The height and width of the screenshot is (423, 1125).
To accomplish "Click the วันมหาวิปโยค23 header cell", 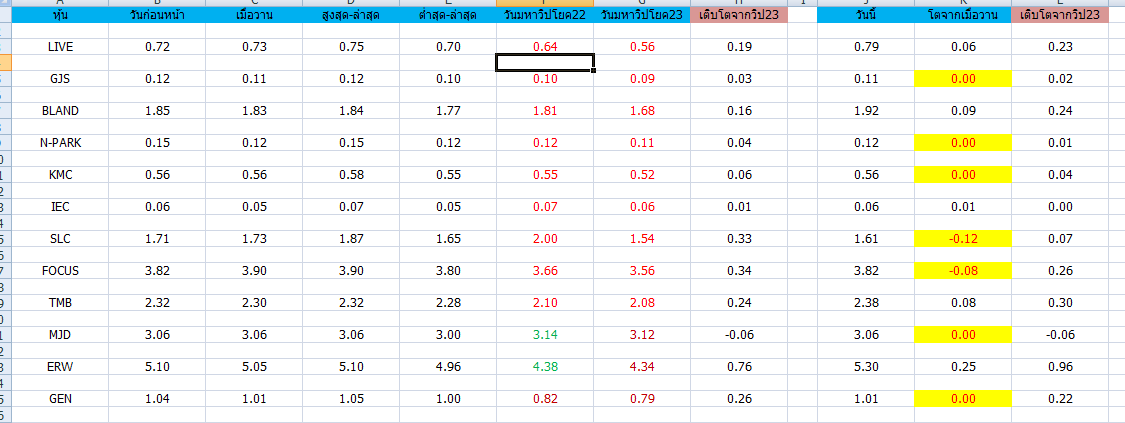I will (642, 14).
